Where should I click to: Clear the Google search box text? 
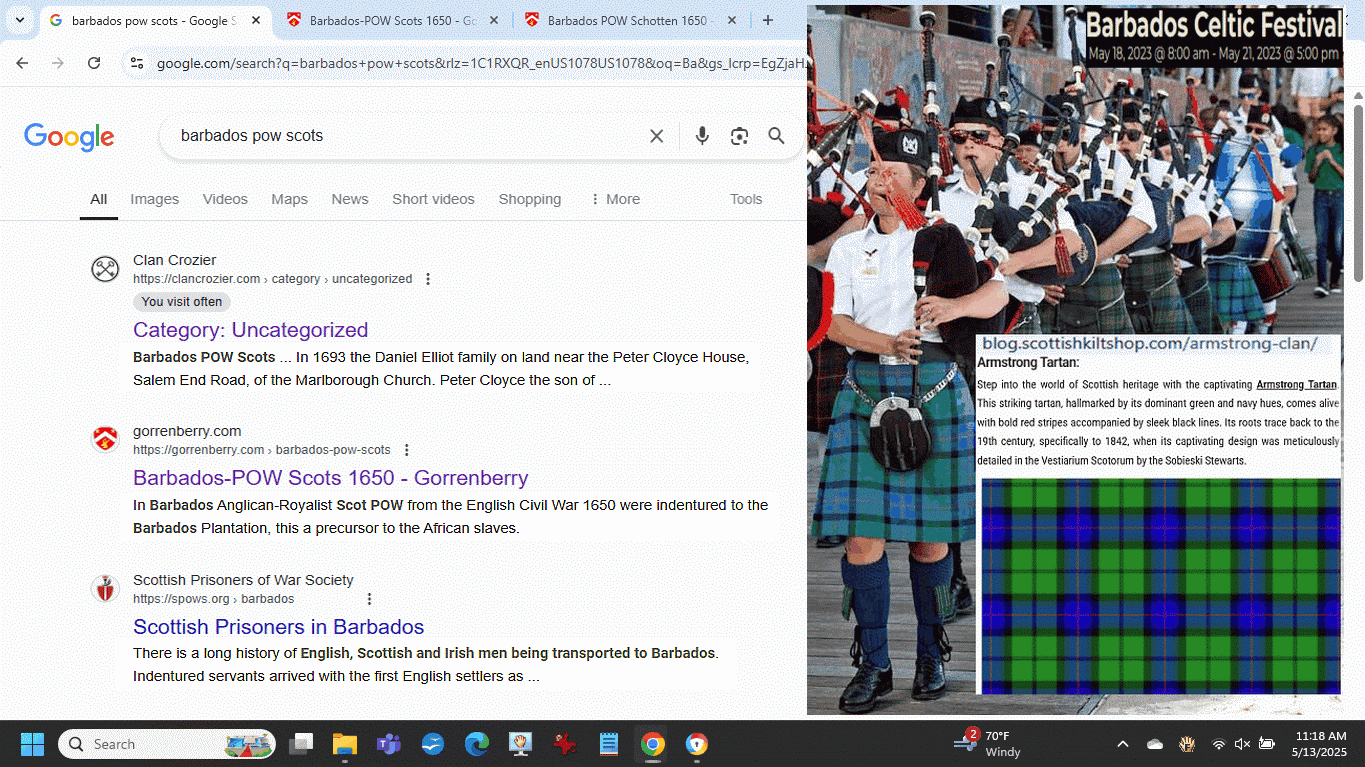click(656, 136)
